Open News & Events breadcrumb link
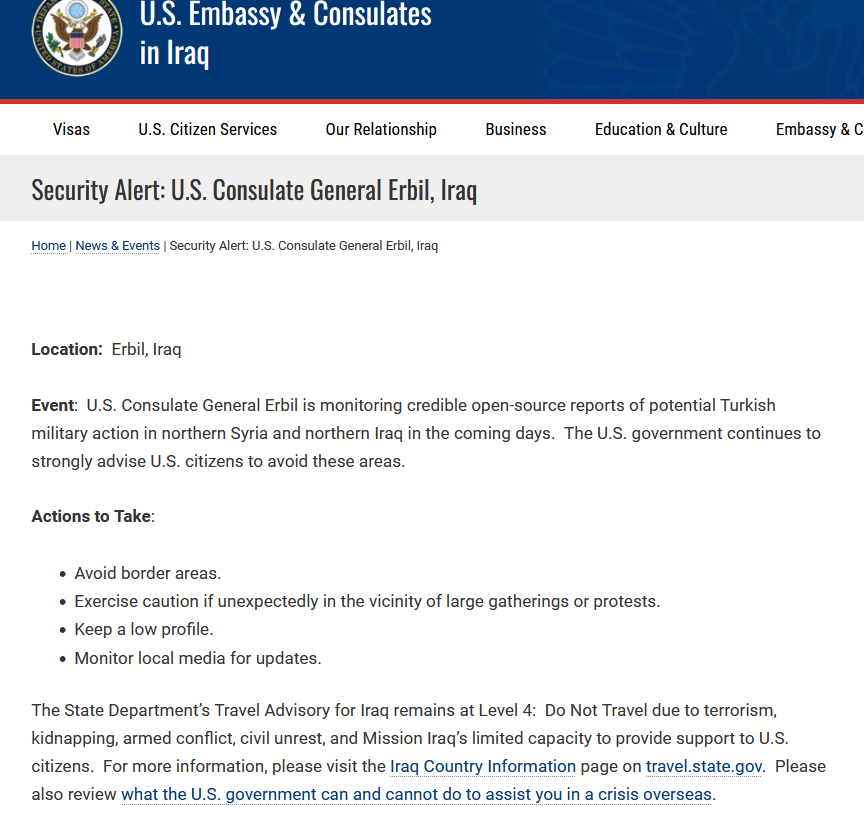864x825 pixels. pyautogui.click(x=117, y=246)
